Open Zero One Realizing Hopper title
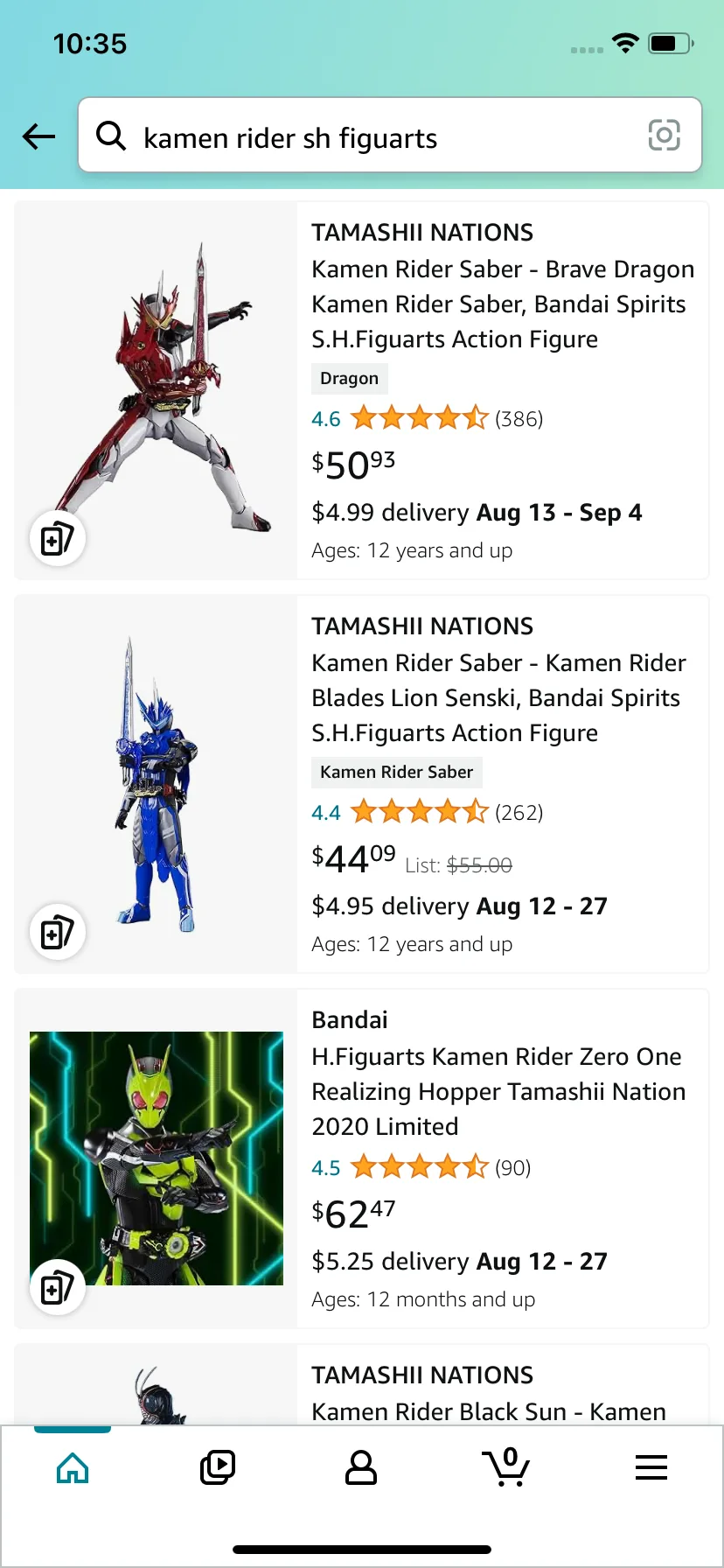The width and height of the screenshot is (724, 1568). point(498,1091)
